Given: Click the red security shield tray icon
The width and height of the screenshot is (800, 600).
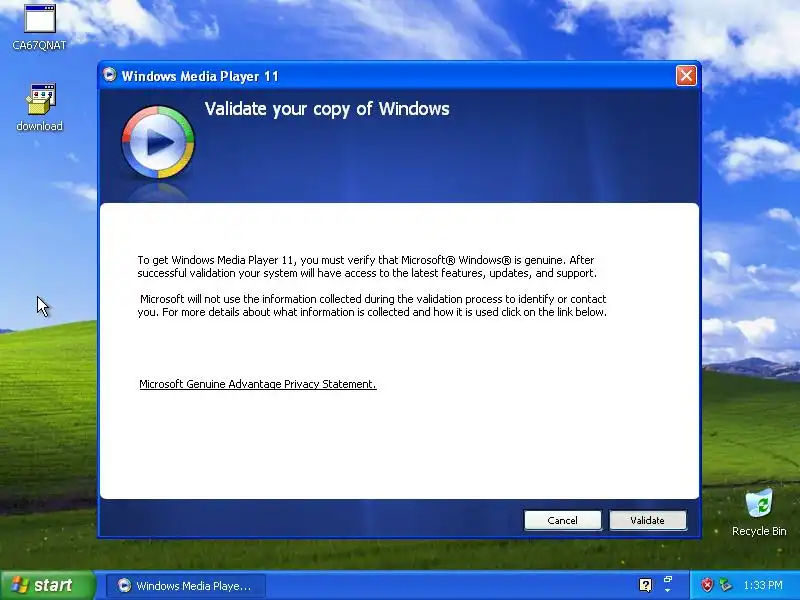Looking at the screenshot, I should pos(707,585).
